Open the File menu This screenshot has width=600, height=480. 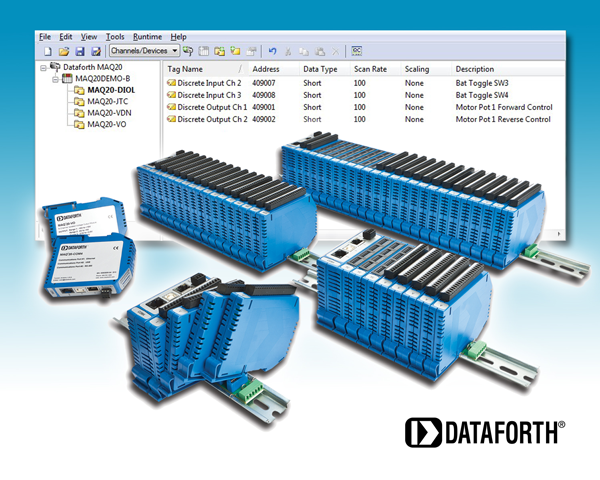click(45, 37)
